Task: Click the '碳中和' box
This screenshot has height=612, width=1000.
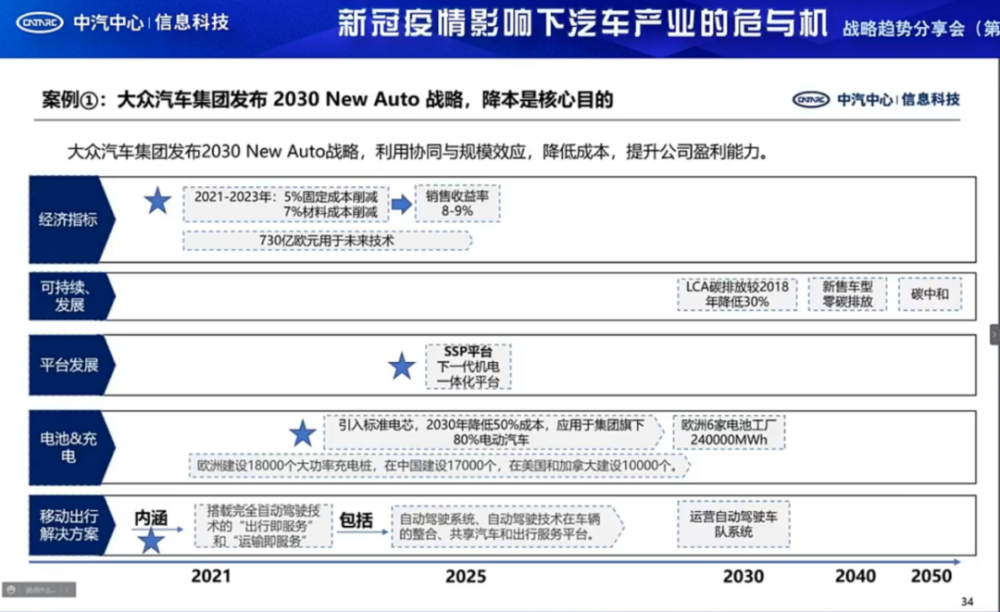Action: [x=930, y=294]
